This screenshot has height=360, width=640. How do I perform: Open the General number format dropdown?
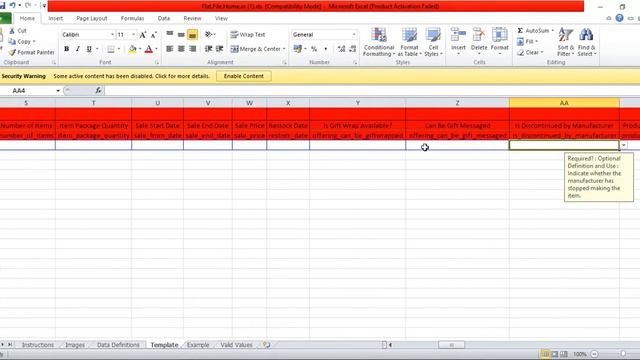pyautogui.click(x=354, y=35)
